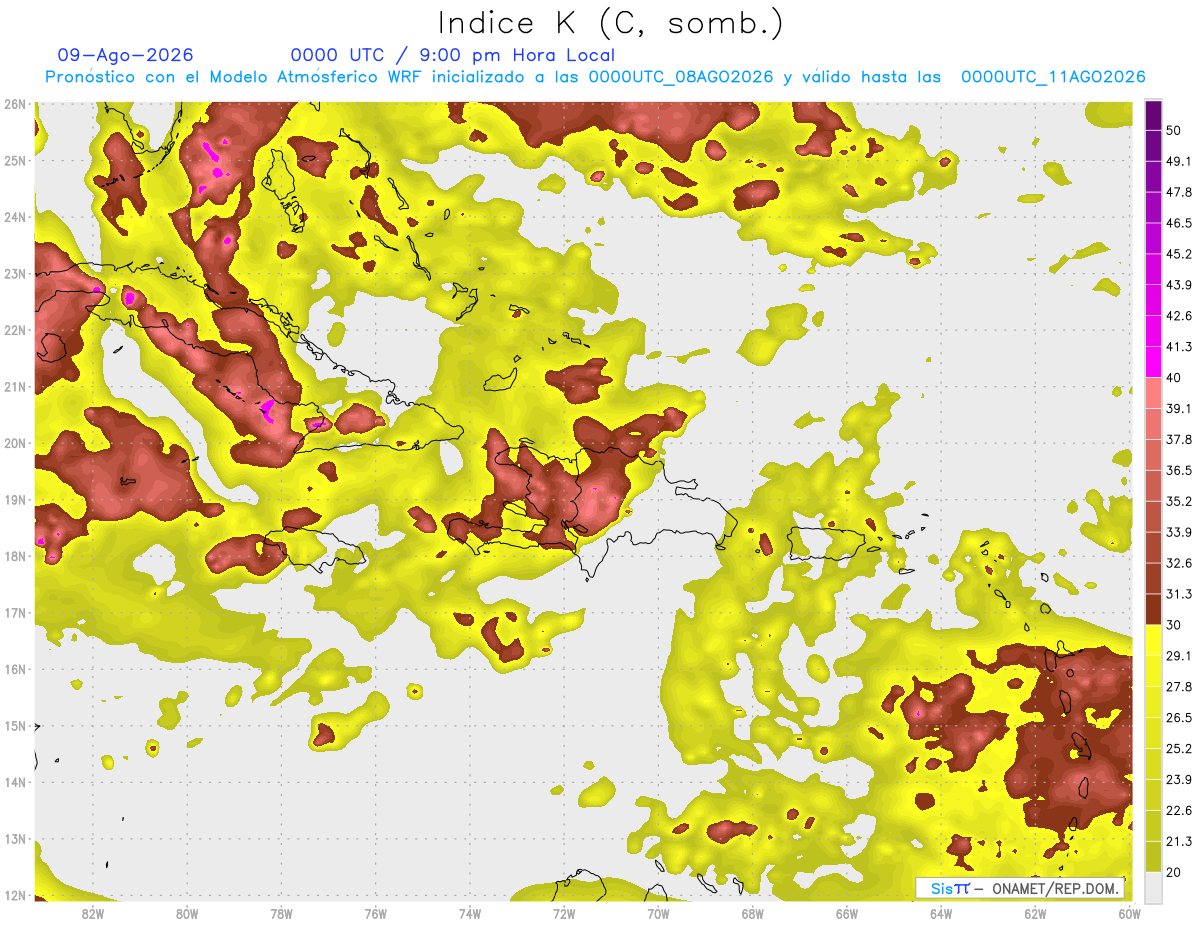This screenshot has height=927, width=1200.
Task: Click the 36.5 salmon legend swatch
Action: point(1153,455)
